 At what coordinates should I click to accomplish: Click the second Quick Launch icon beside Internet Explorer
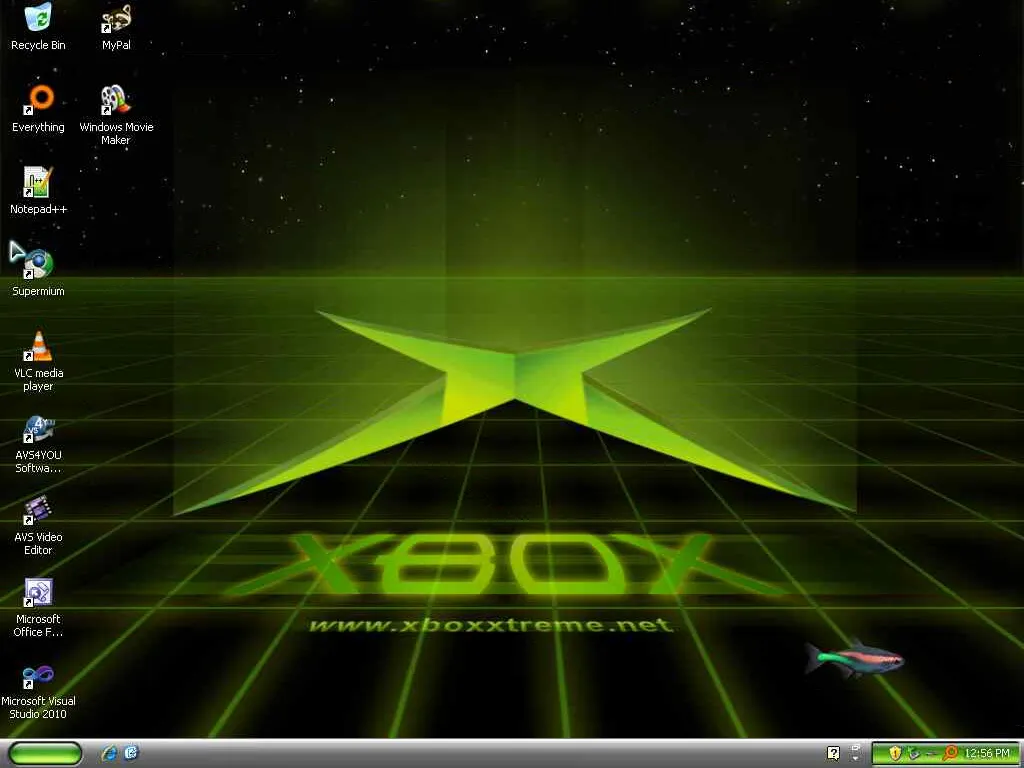131,753
